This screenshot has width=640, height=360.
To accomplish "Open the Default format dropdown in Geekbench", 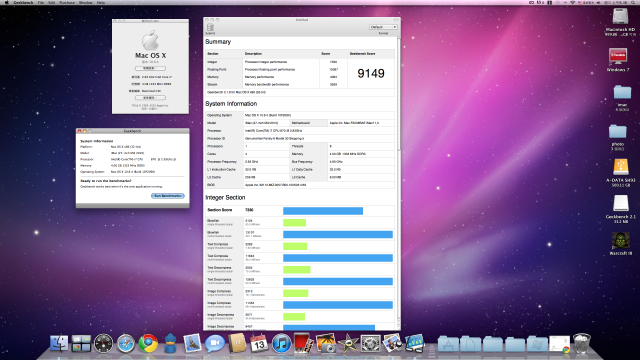I will pos(383,27).
